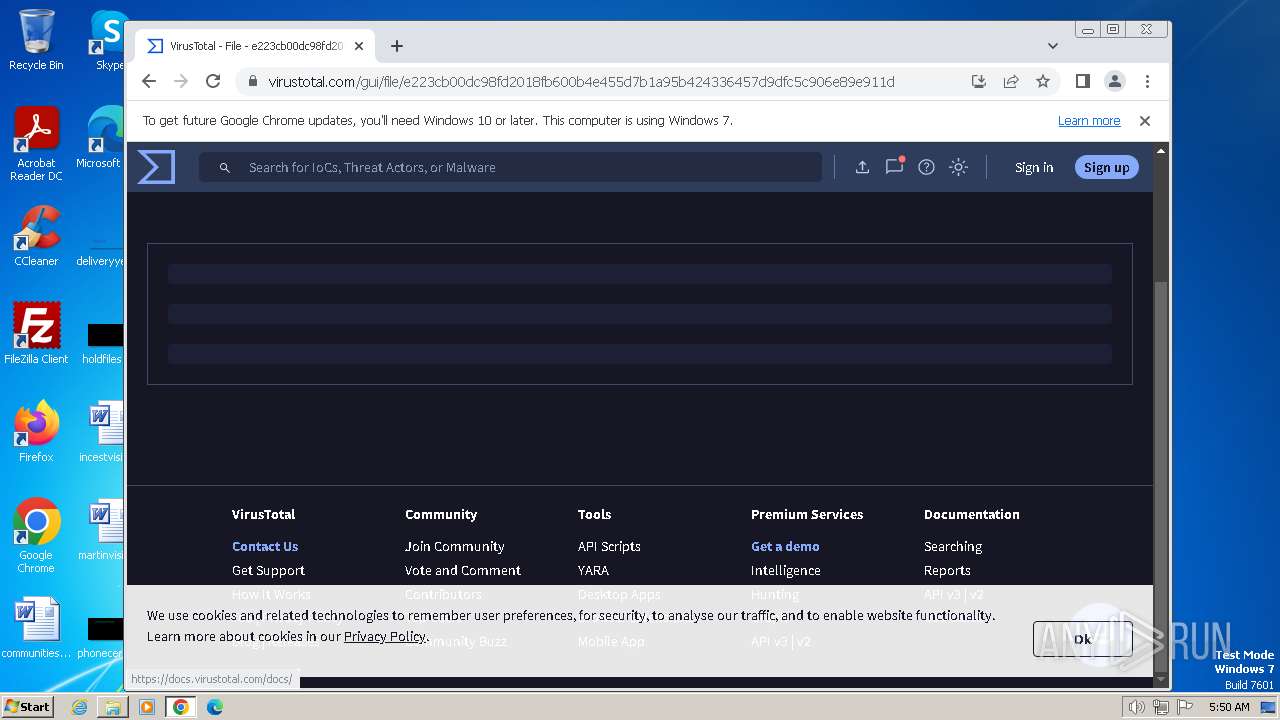Open the Join Community link
This screenshot has height=720, width=1280.
454,547
